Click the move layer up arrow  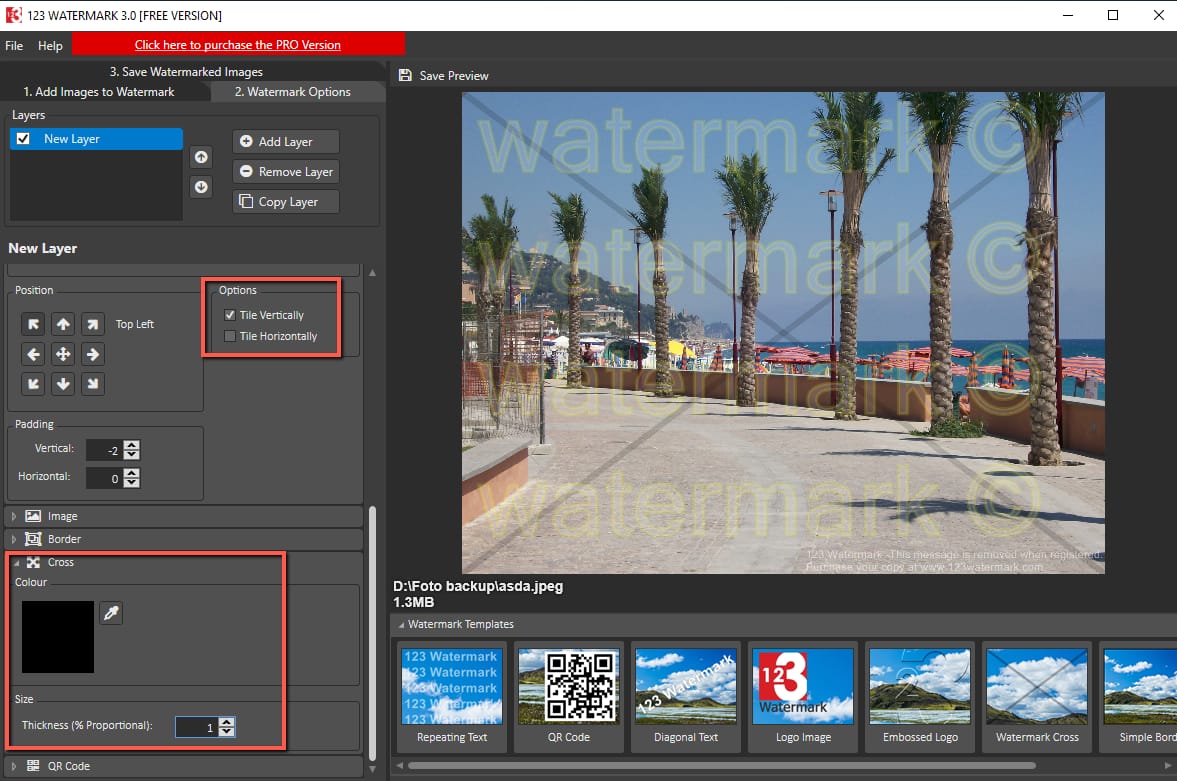click(x=201, y=157)
